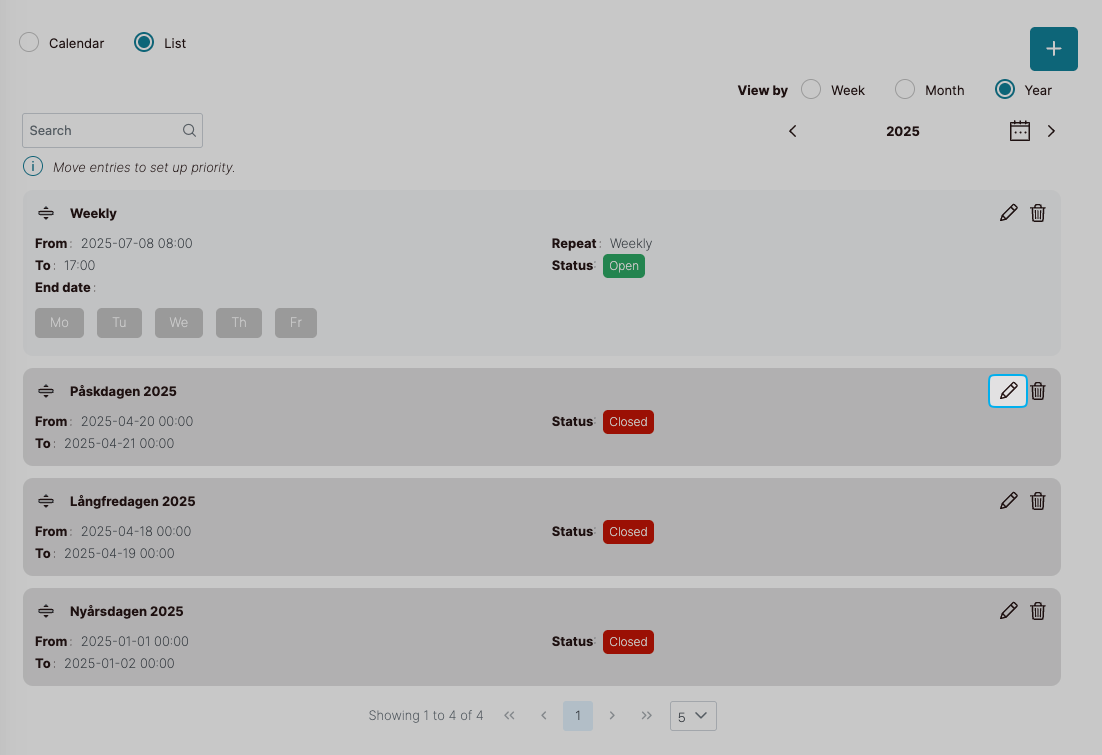1102x755 pixels.
Task: Switch to Calendar view radio button
Action: tap(30, 43)
